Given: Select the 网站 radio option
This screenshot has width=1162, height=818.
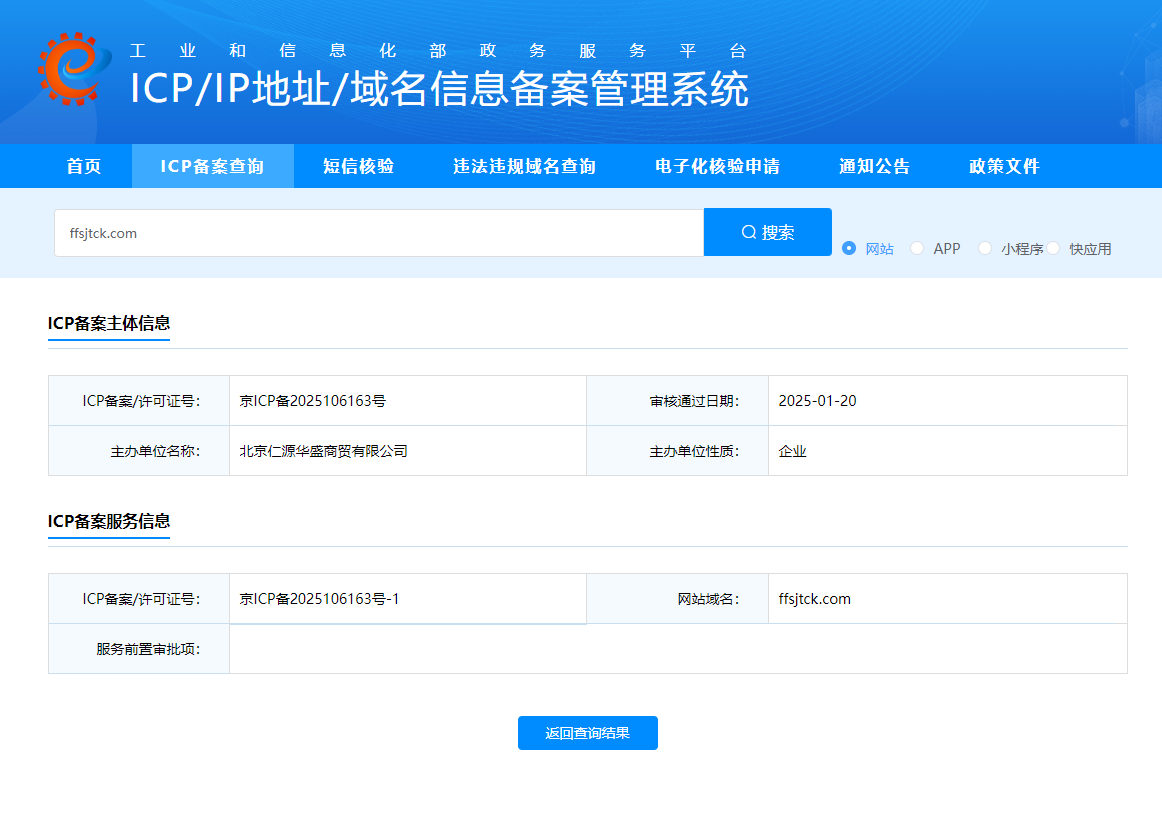Looking at the screenshot, I should [849, 248].
